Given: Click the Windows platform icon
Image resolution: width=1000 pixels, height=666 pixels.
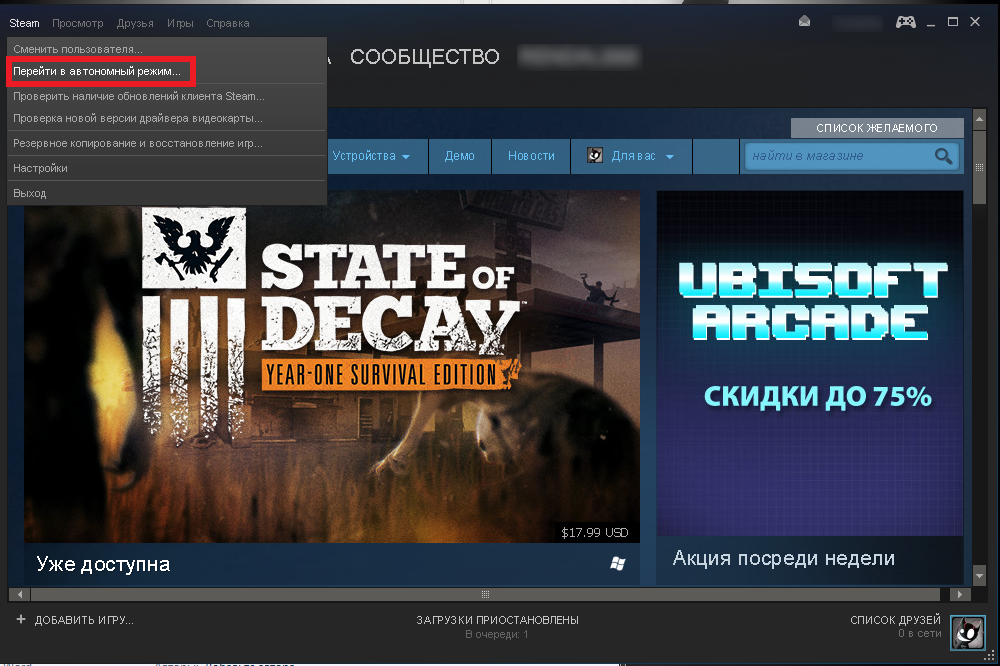Looking at the screenshot, I should (617, 563).
